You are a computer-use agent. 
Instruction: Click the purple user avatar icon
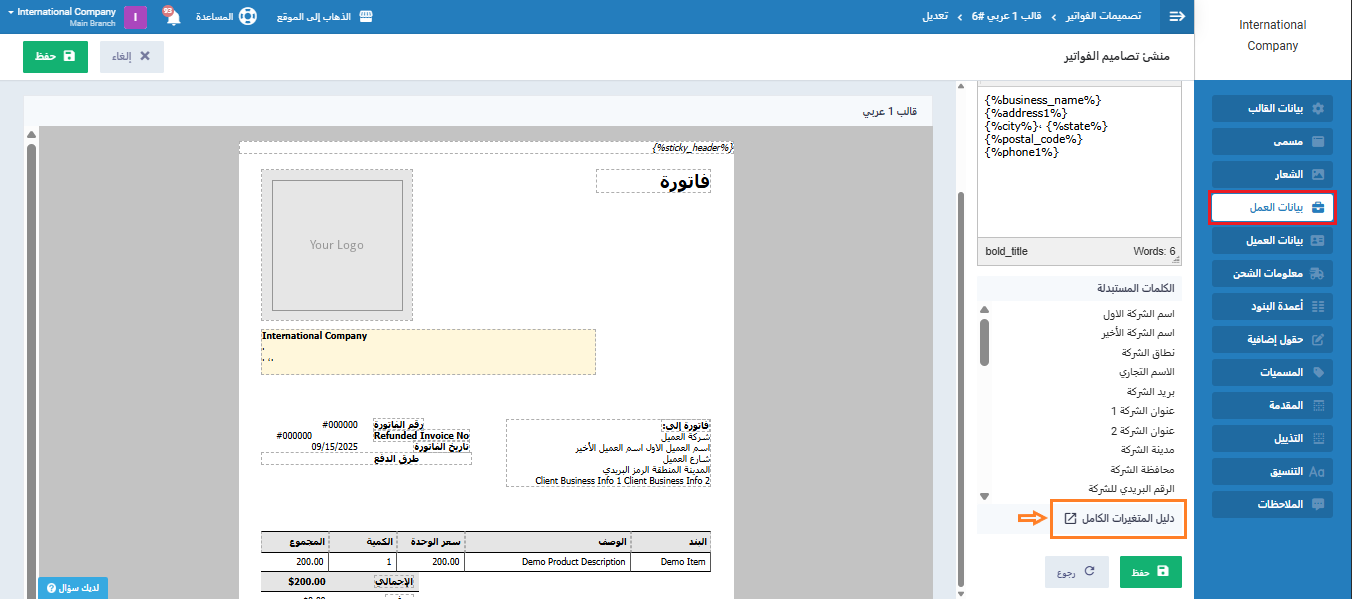tap(135, 17)
